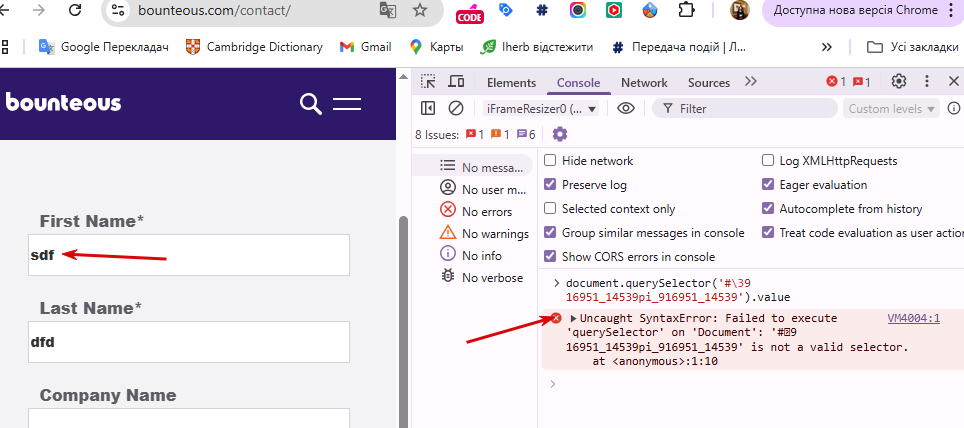Viewport: 964px width, 428px height.
Task: Clear the console with the ban icon
Action: (456, 108)
